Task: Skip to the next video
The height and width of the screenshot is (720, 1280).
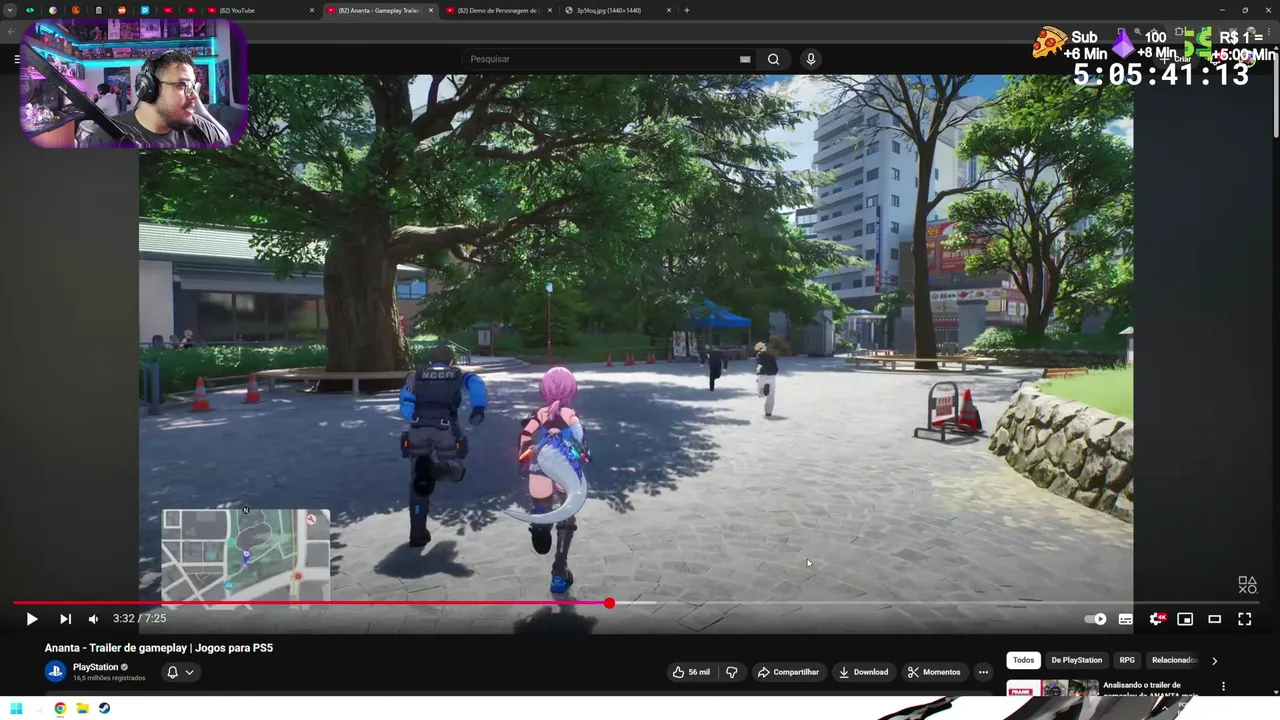Action: pos(65,619)
